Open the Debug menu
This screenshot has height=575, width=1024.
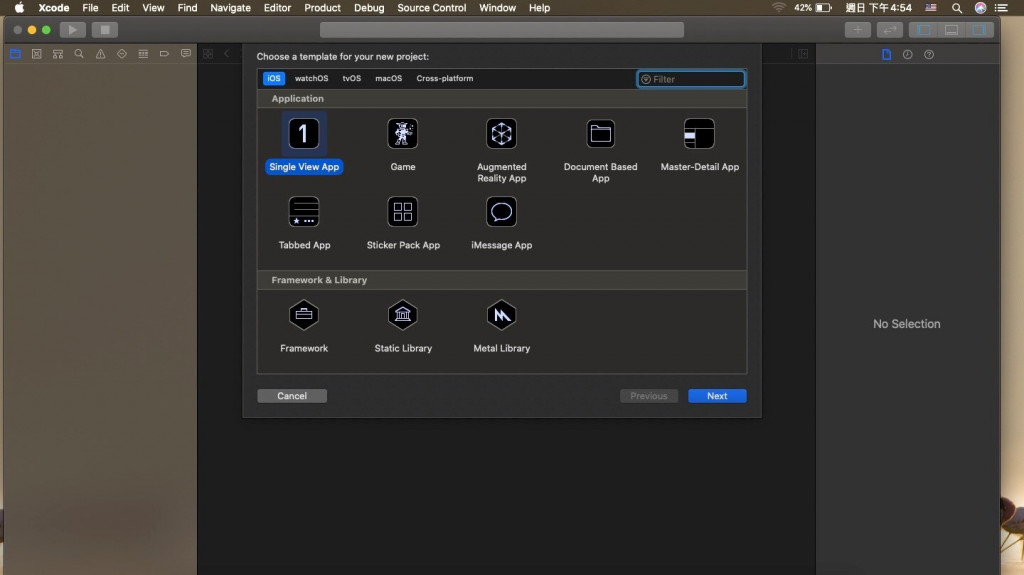point(369,8)
